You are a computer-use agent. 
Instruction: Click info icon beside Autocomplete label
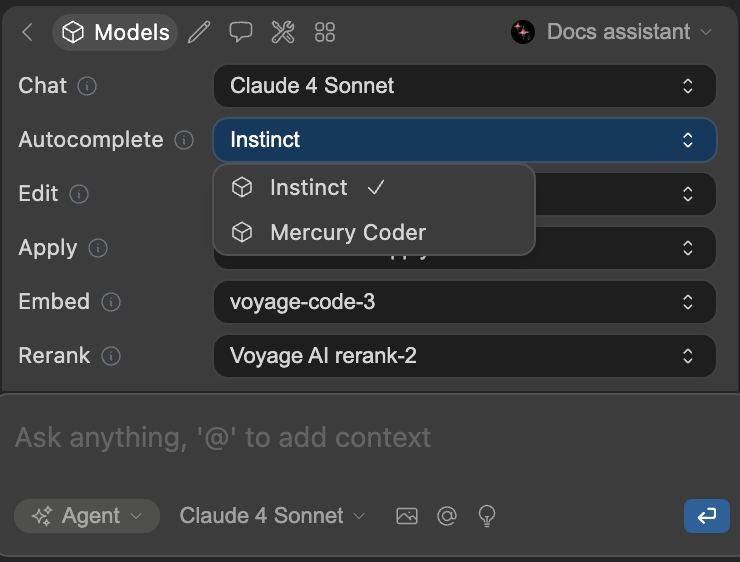point(184,140)
